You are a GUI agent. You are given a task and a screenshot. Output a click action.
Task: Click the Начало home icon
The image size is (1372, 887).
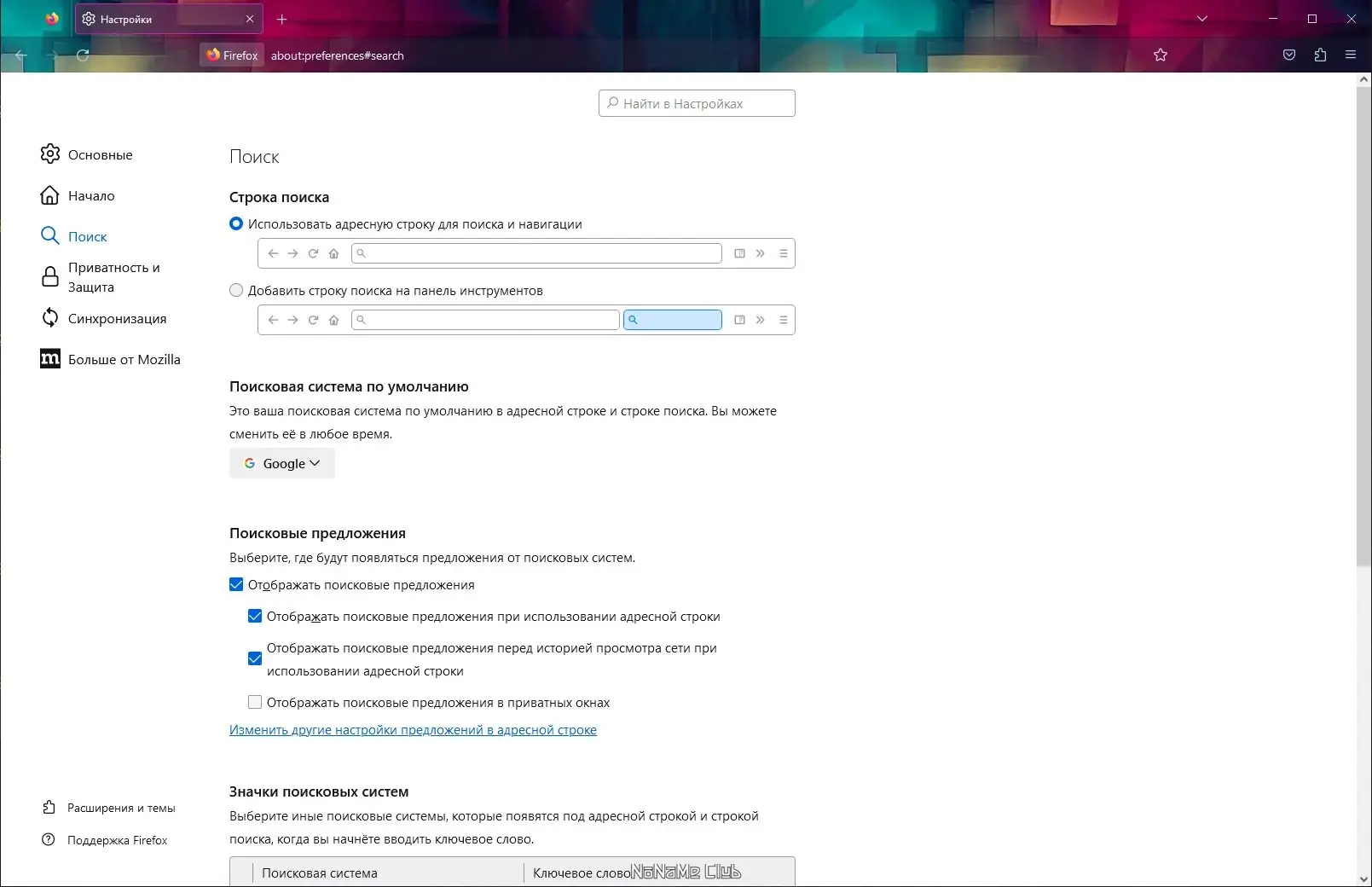click(x=50, y=195)
